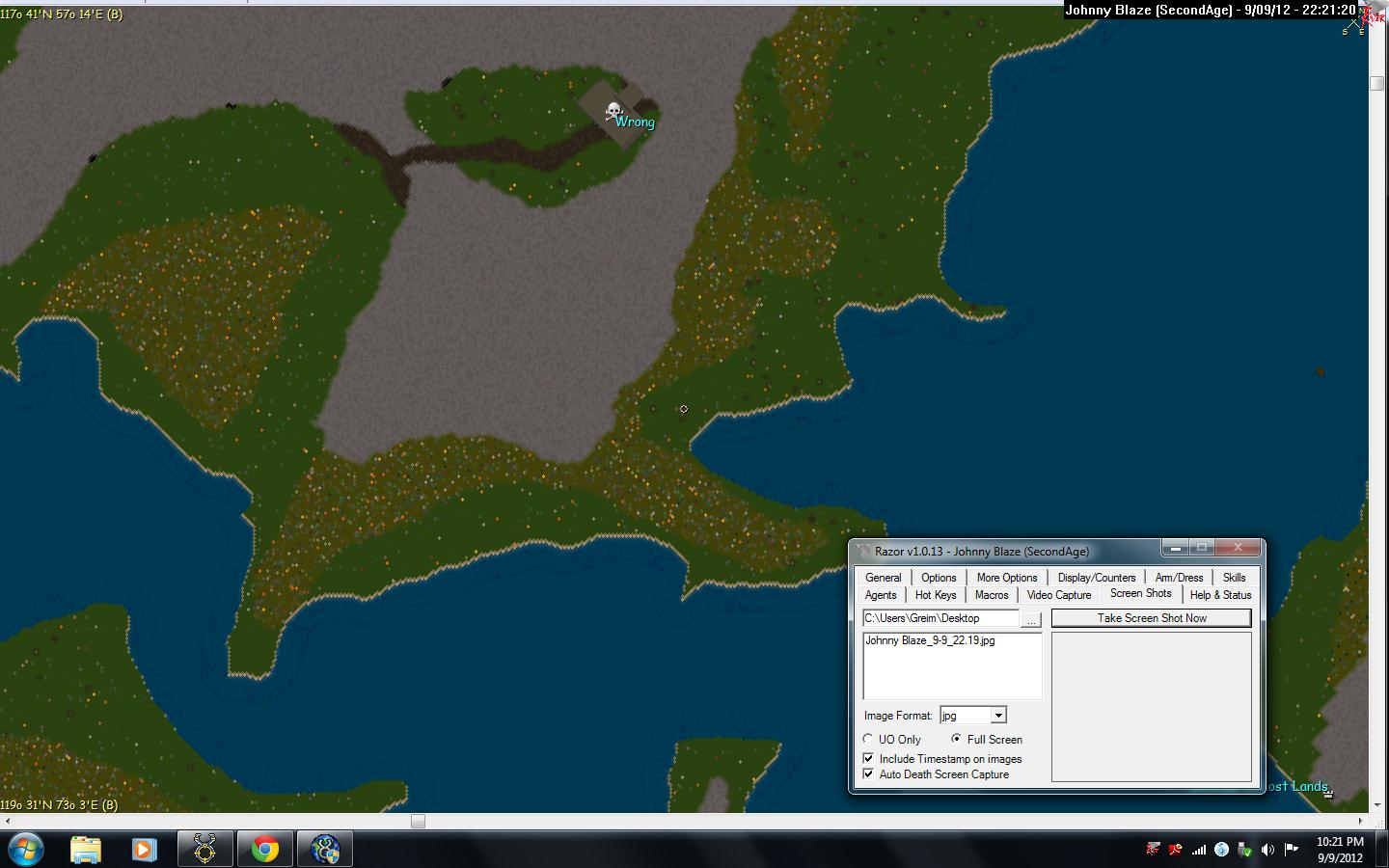Viewport: 1389px width, 868px height.
Task: Click the Safely Remove Hardware tray icon
Action: pos(1244,850)
